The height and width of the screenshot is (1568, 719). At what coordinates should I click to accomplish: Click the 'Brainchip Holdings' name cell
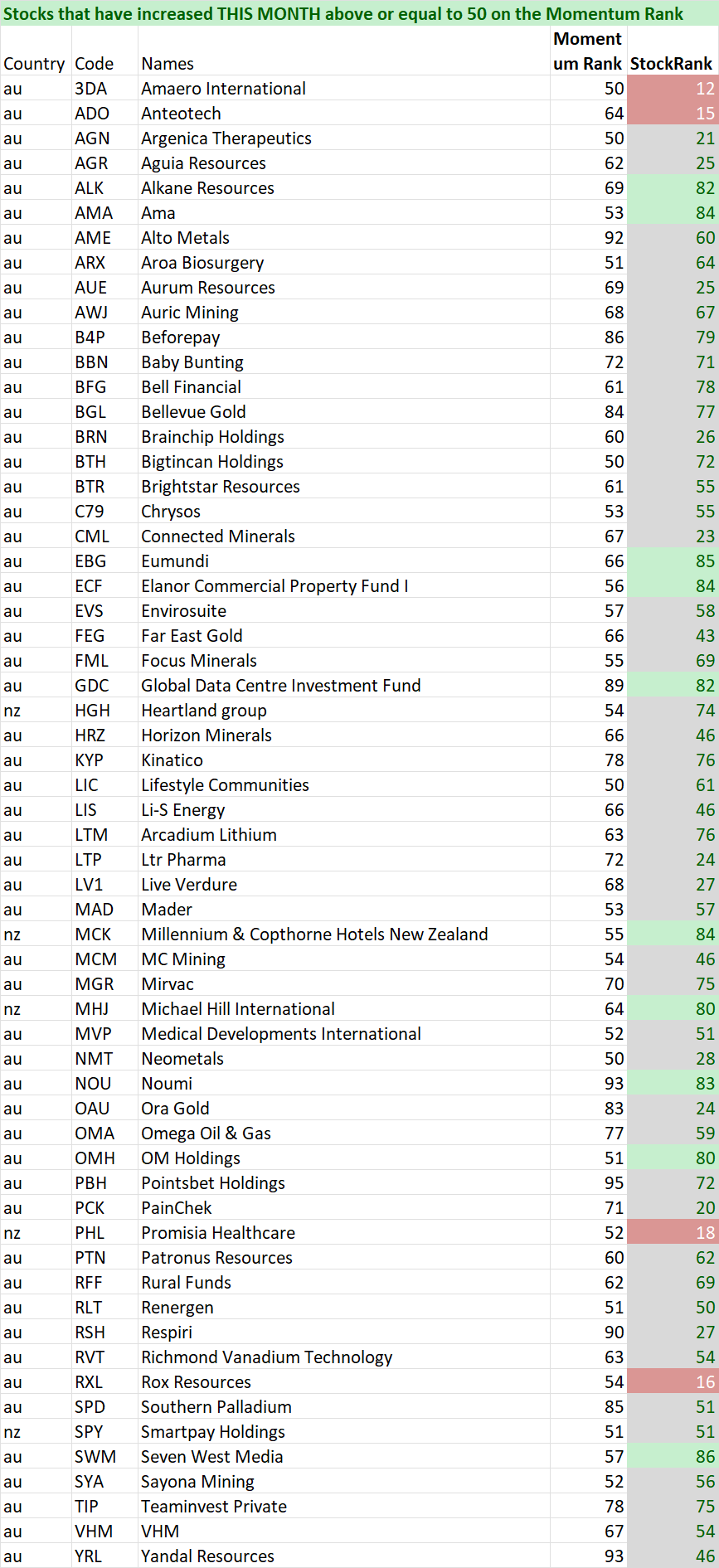click(343, 436)
